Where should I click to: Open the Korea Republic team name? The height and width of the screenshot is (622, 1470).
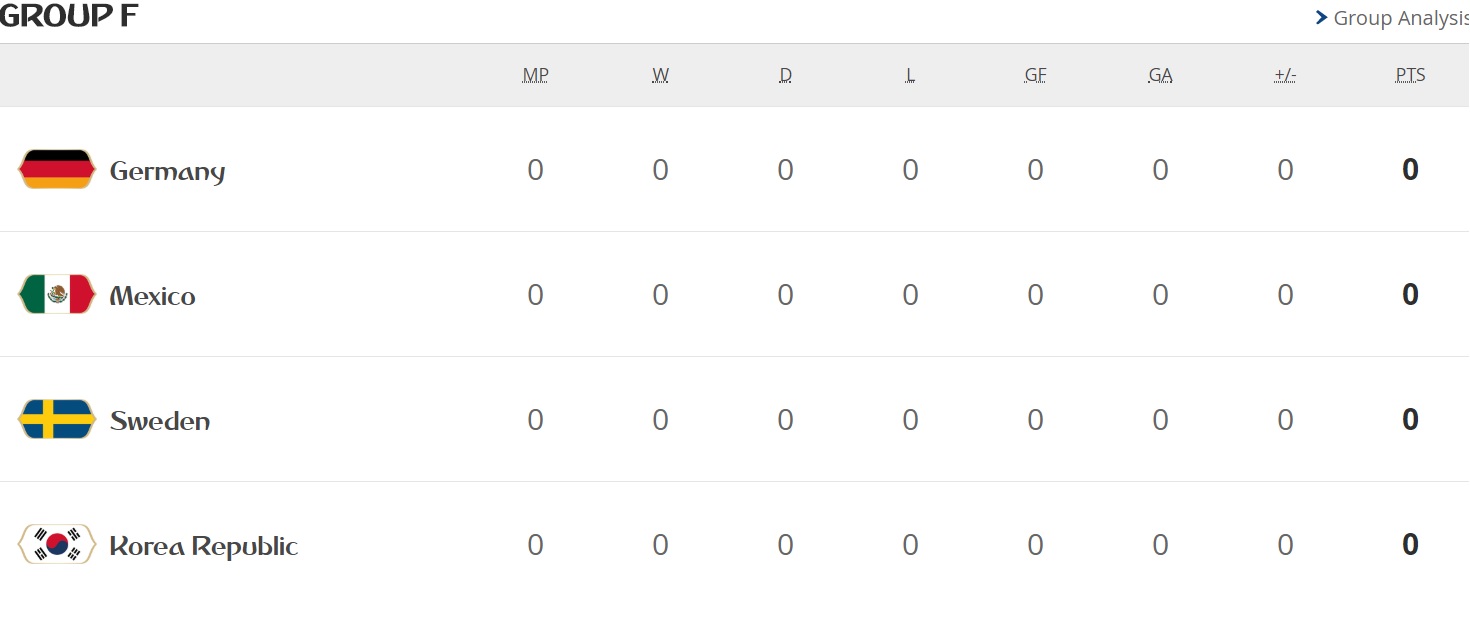click(x=204, y=546)
